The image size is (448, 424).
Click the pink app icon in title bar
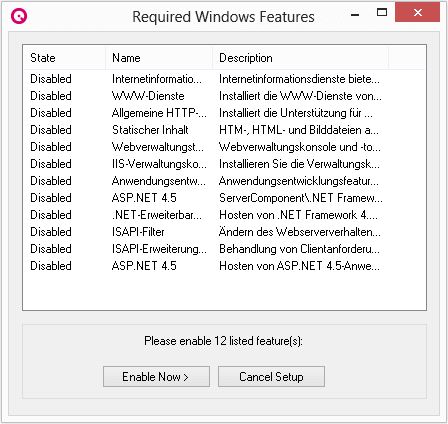click(x=19, y=16)
